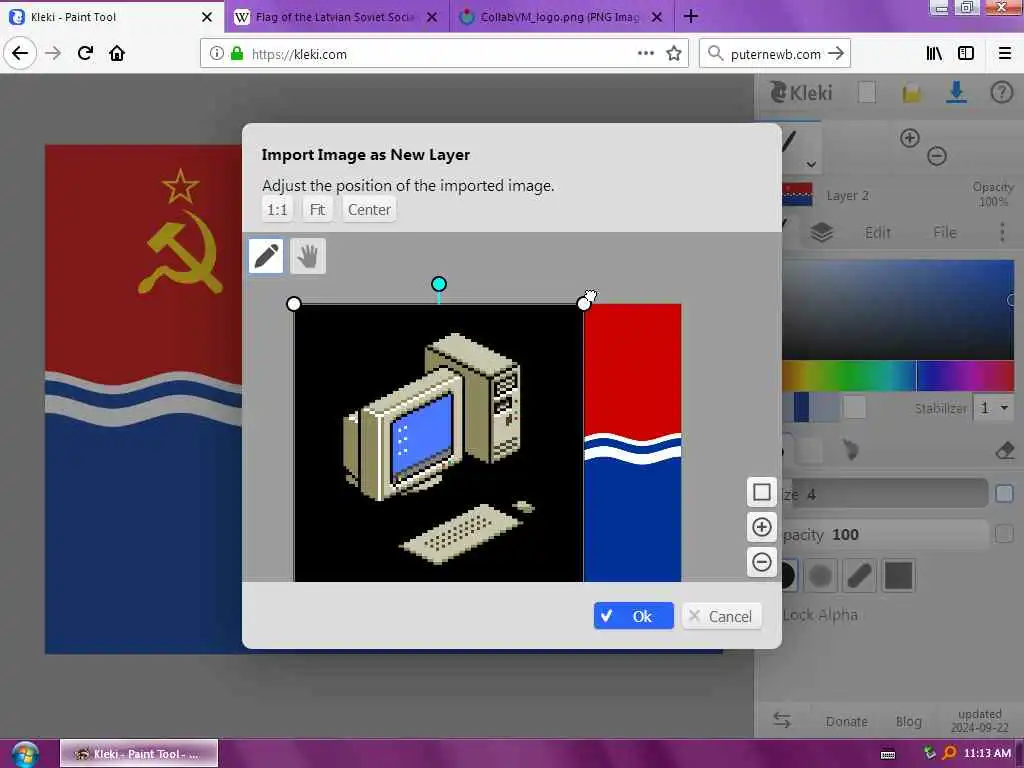Open the browser hamburger menu
This screenshot has height=768, width=1024.
[x=1004, y=53]
